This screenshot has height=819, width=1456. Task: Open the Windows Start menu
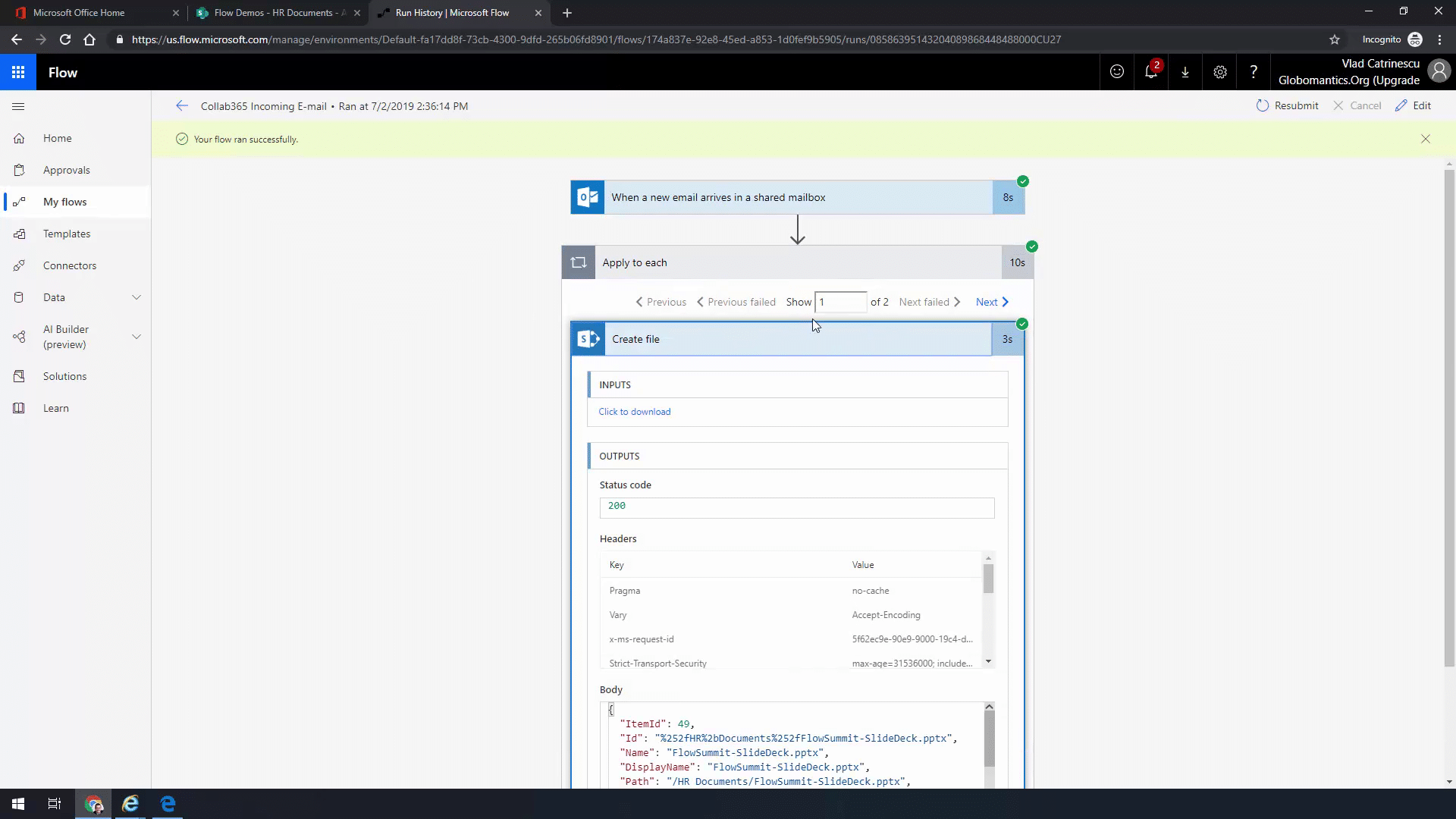tap(18, 804)
